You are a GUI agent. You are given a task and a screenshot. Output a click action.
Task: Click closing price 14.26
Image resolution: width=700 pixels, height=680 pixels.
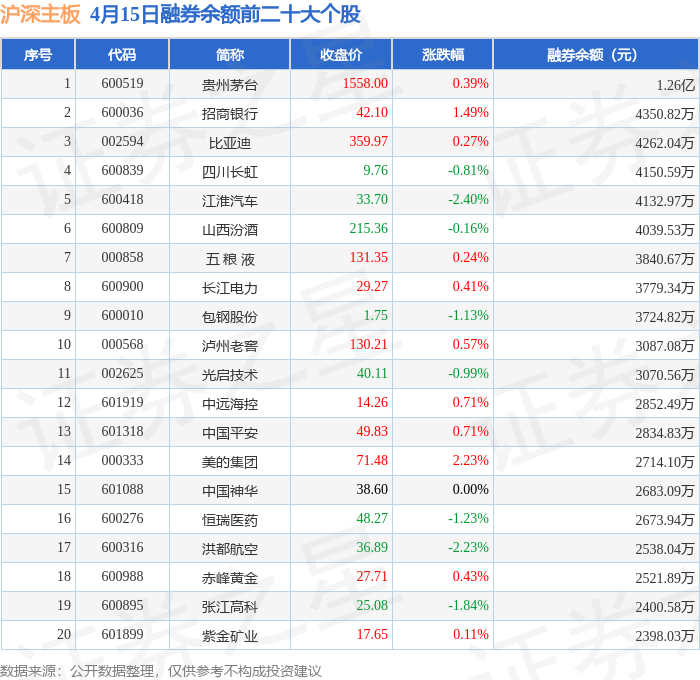(372, 403)
